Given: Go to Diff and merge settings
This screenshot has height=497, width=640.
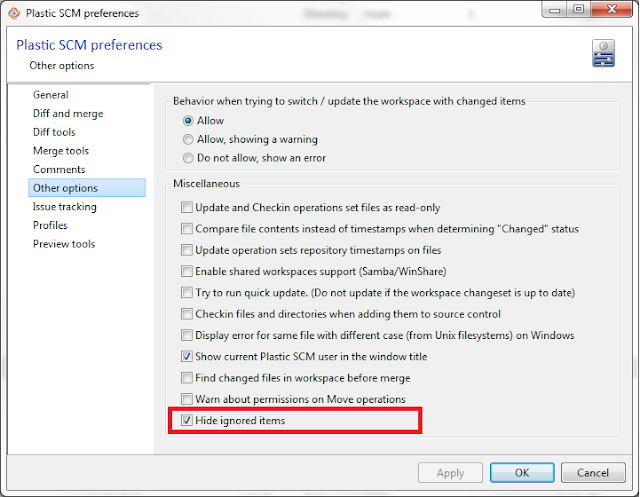Looking at the screenshot, I should coord(68,113).
